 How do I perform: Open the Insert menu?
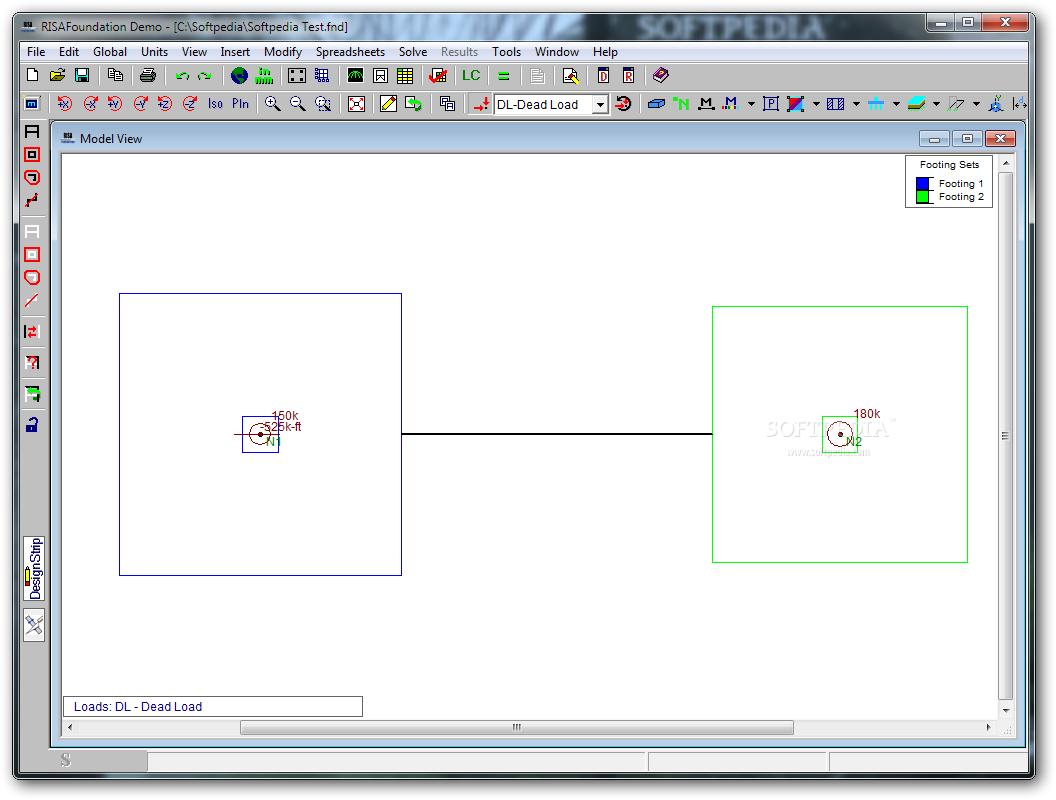click(235, 52)
